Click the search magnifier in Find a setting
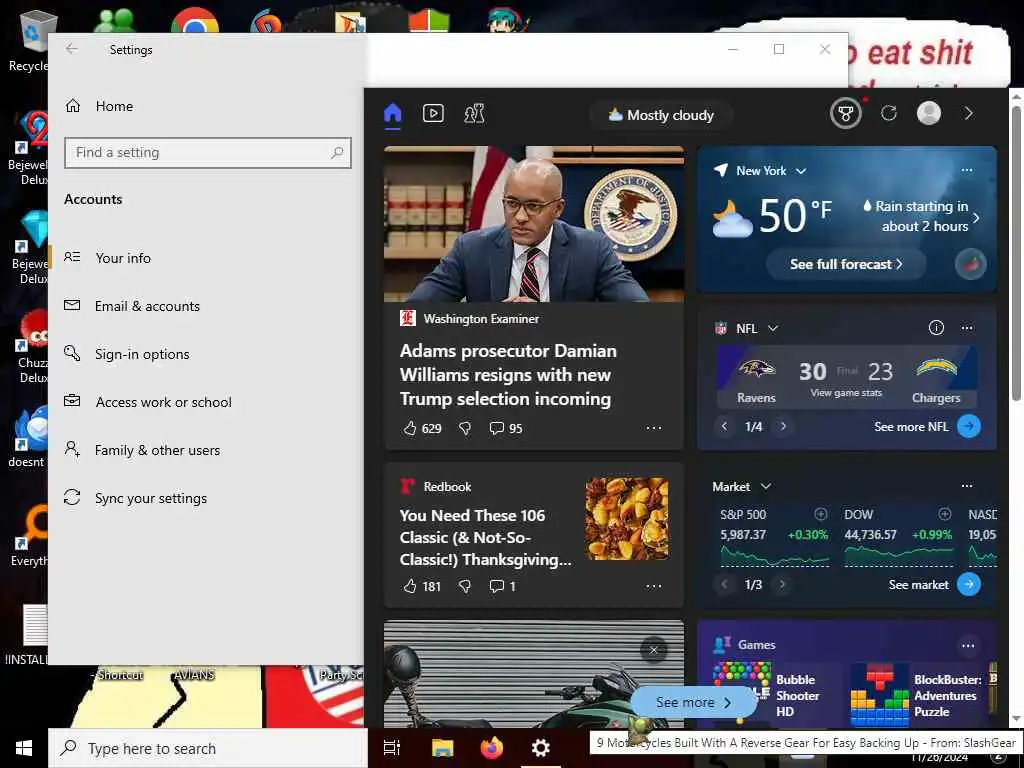 point(337,153)
